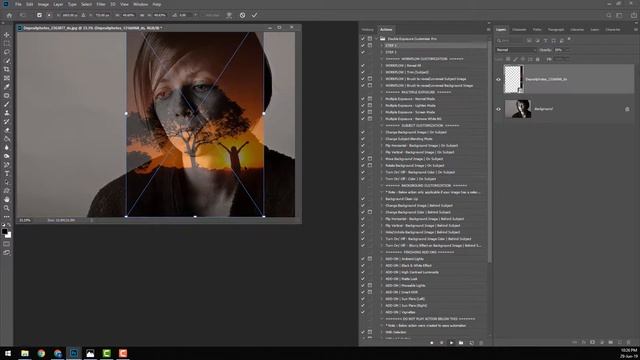640x360 pixels.
Task: Expand the STEP 1 action
Action: pos(382,45)
